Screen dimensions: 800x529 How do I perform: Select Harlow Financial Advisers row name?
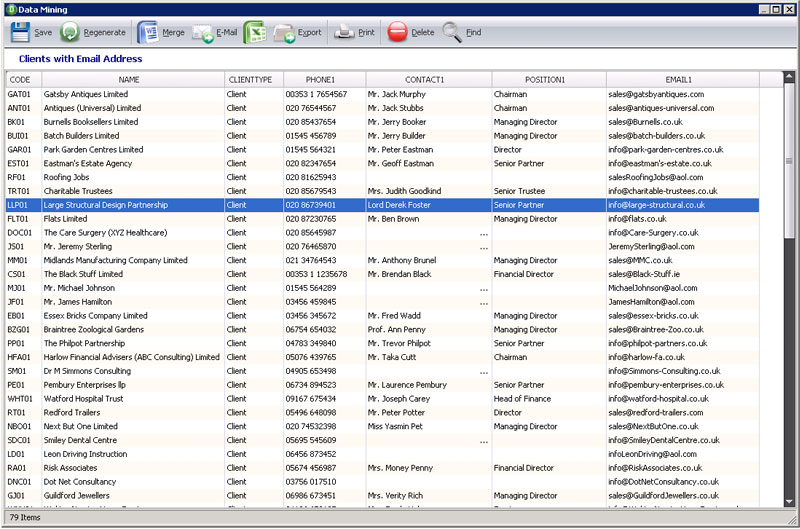click(x=132, y=357)
